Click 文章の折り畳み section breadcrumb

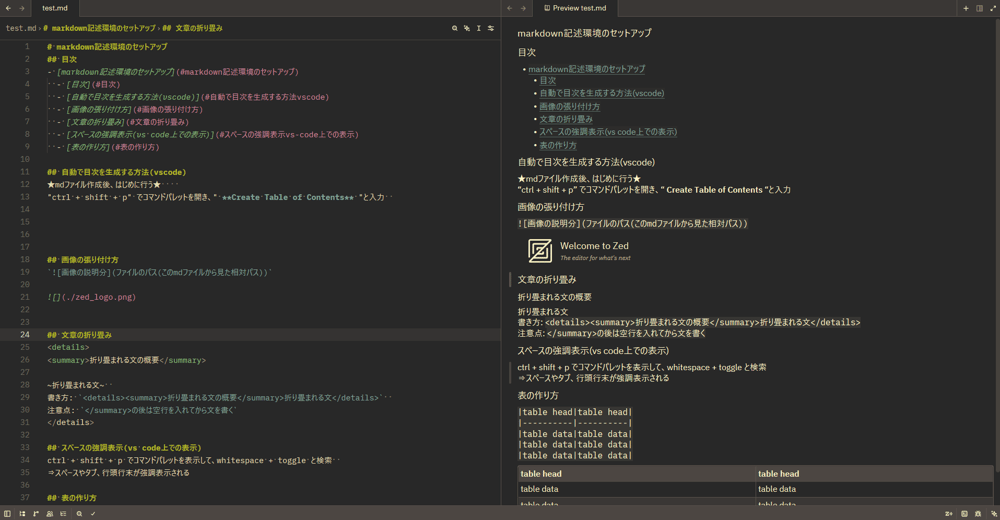192,28
